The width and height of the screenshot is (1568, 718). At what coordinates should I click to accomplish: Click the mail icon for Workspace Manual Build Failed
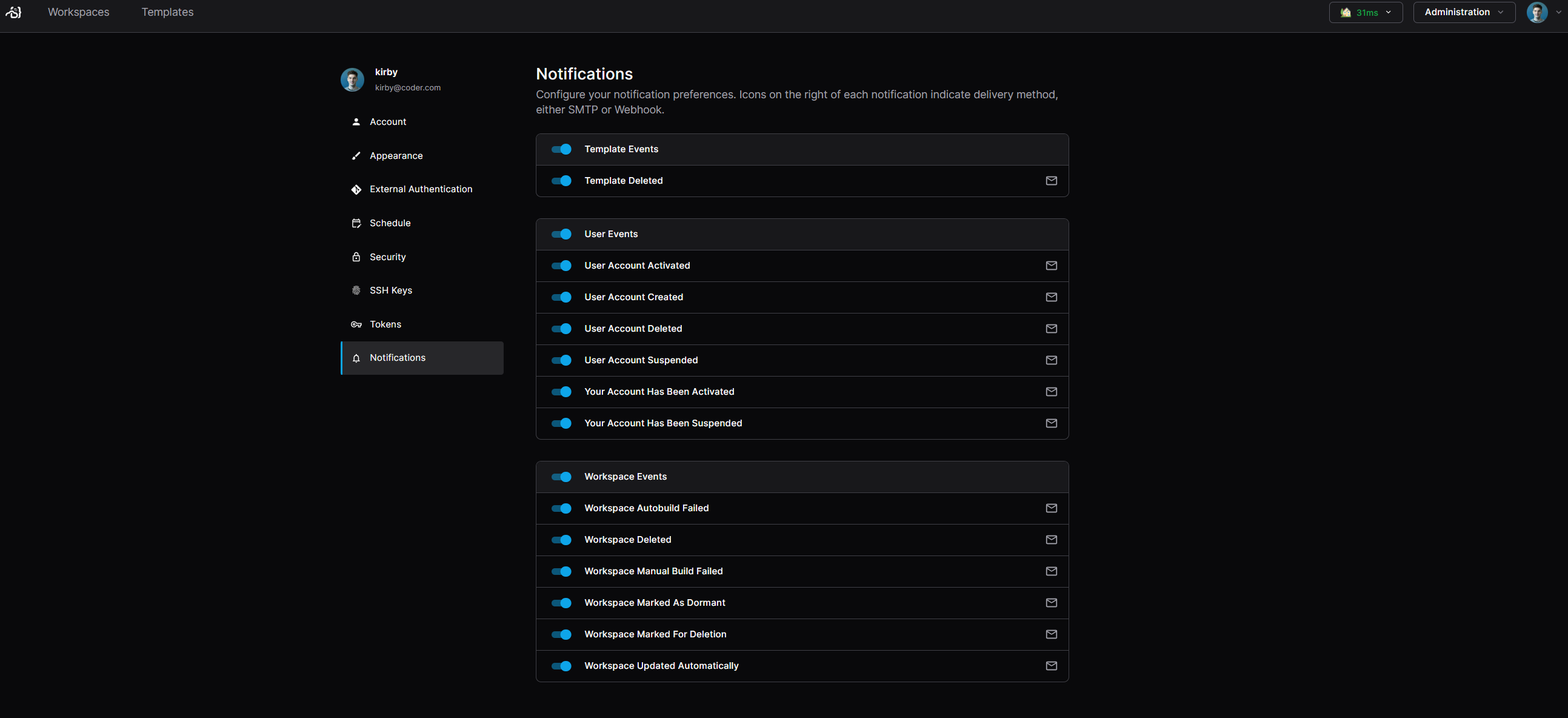(1051, 571)
